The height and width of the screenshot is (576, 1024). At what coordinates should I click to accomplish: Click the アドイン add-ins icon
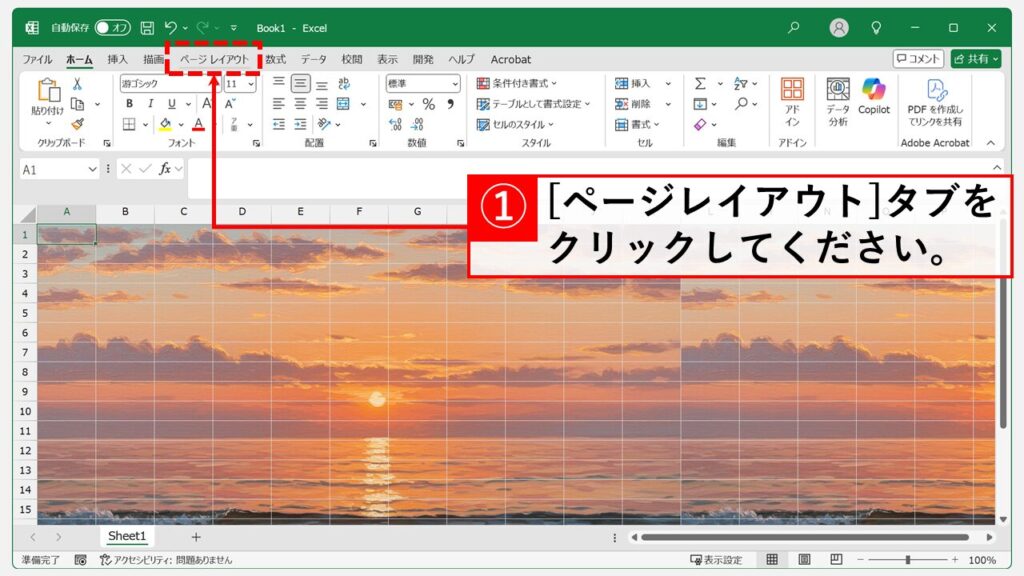[792, 102]
